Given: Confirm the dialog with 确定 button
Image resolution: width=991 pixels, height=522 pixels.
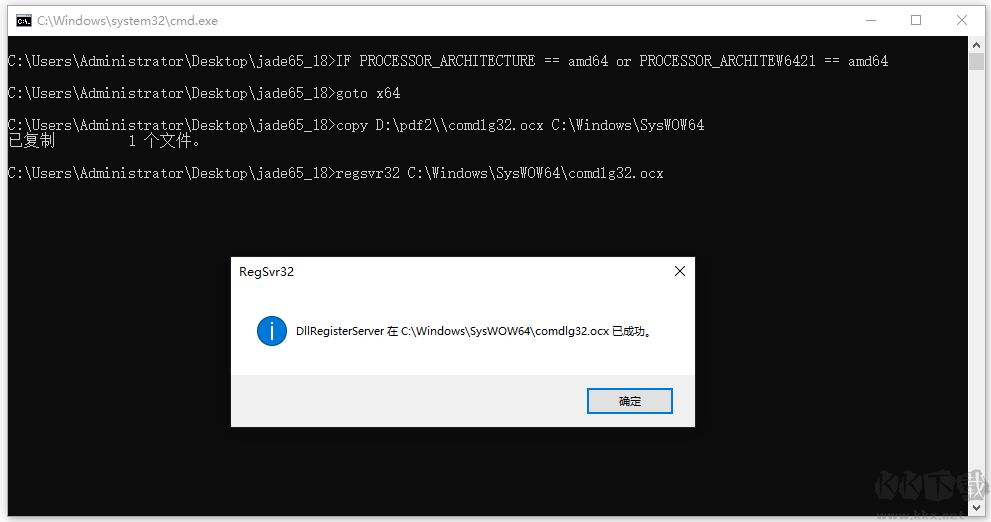Looking at the screenshot, I should pos(629,401).
